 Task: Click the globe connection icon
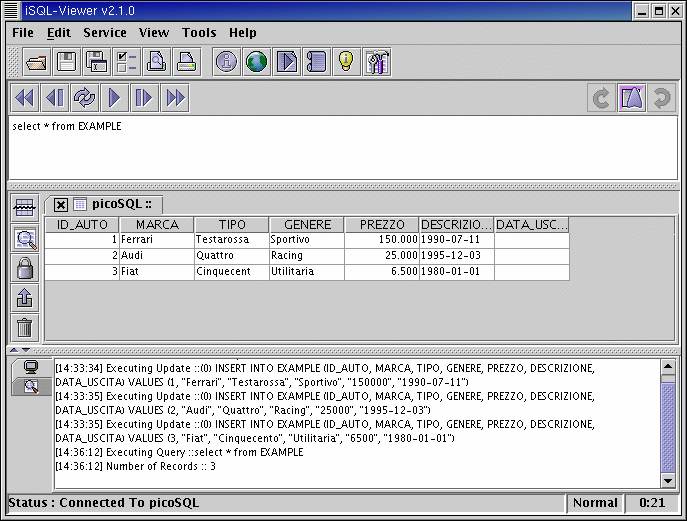(257, 62)
